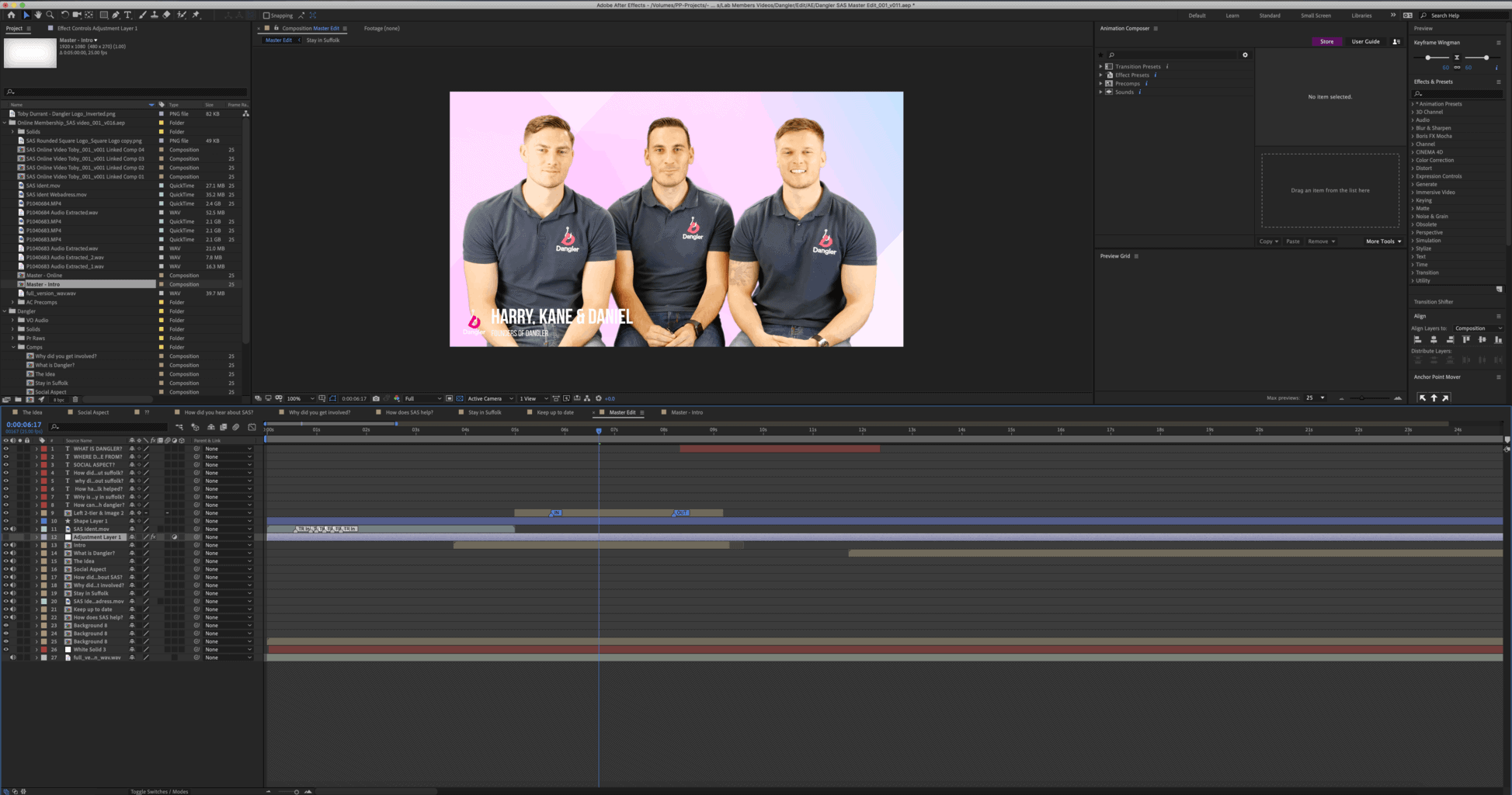
Task: Select the Clone Stamp tool
Action: pyautogui.click(x=155, y=15)
